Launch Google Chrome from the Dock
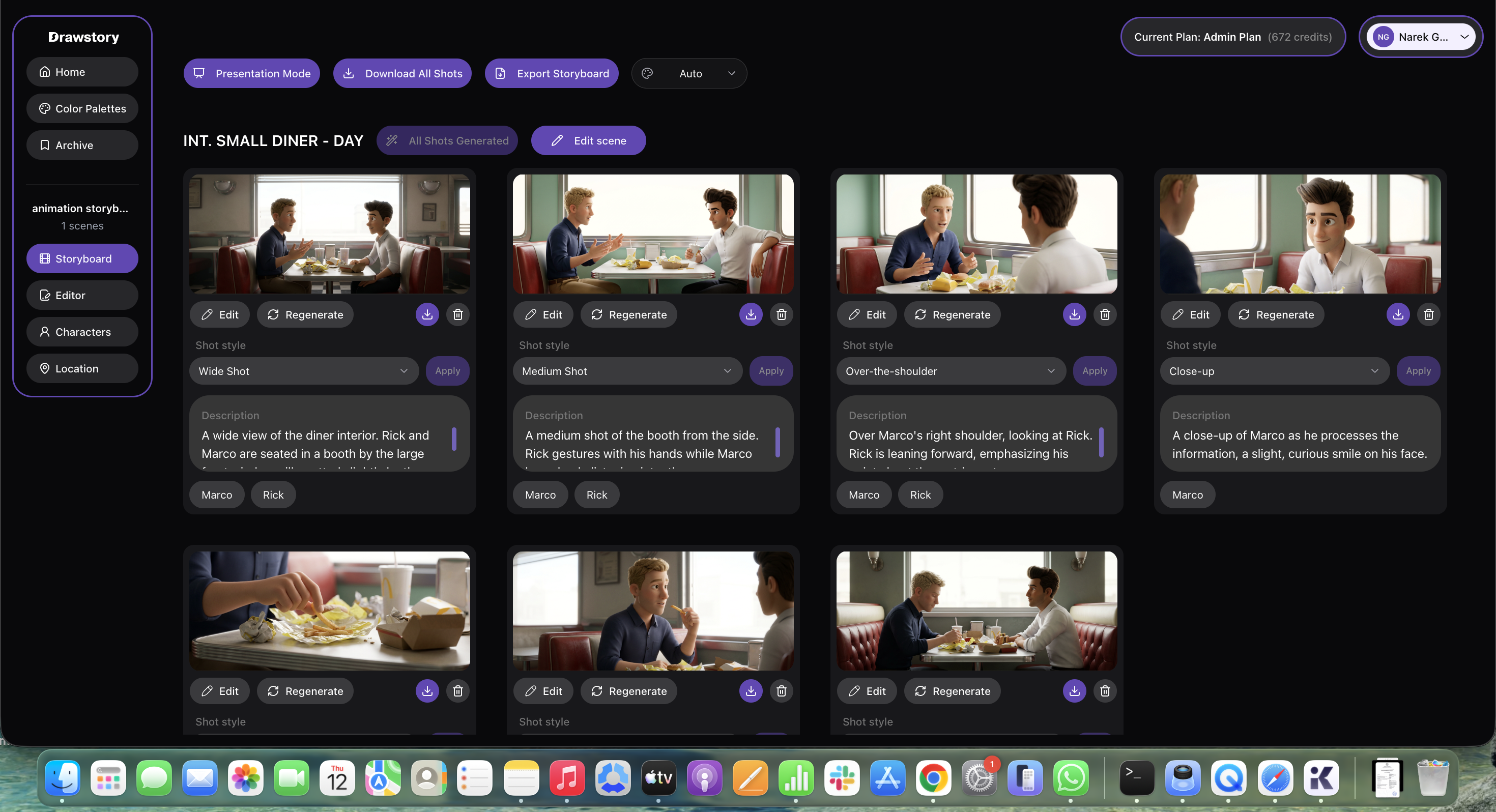Screen dimensions: 1496x812 pos(934,778)
